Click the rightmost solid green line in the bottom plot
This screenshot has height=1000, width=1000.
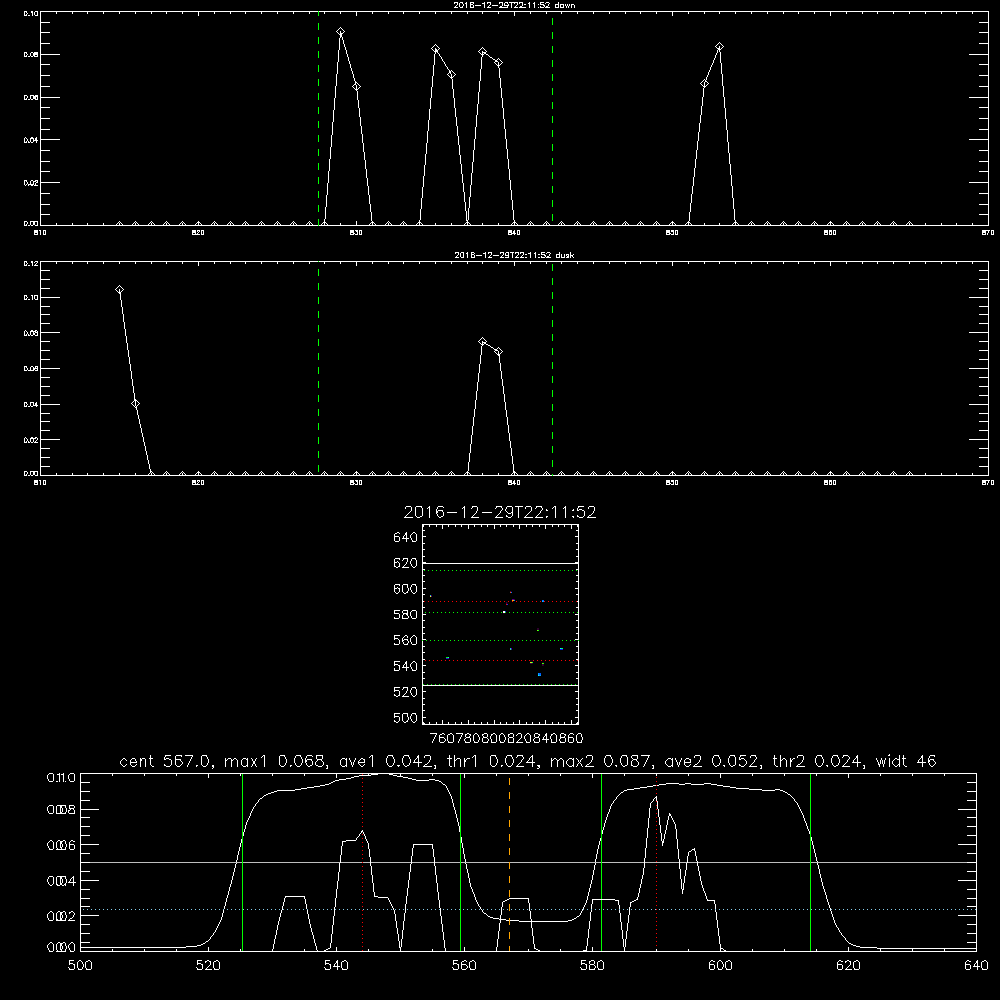coord(811,862)
